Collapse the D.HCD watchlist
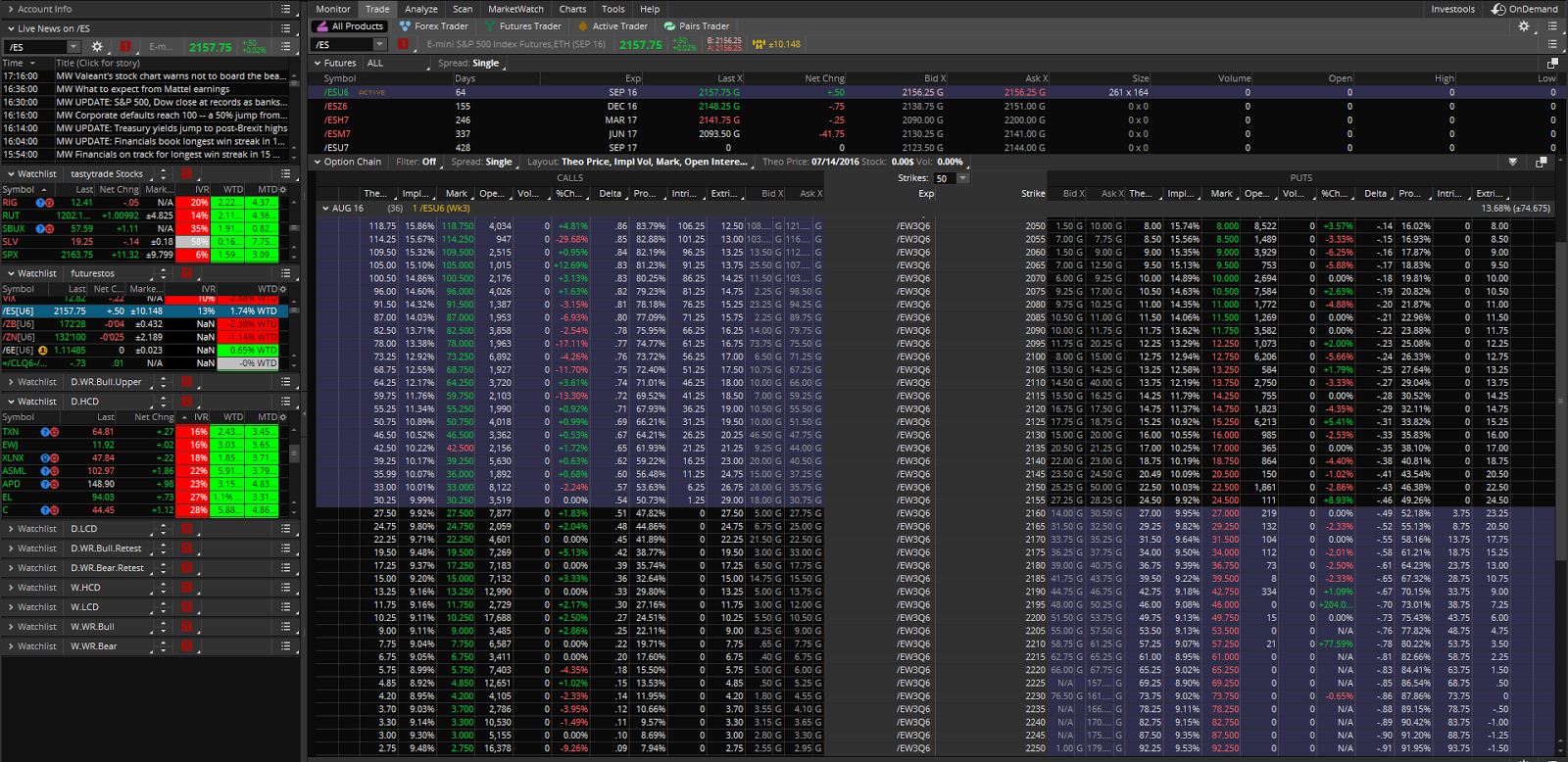1568x762 pixels. (10, 402)
